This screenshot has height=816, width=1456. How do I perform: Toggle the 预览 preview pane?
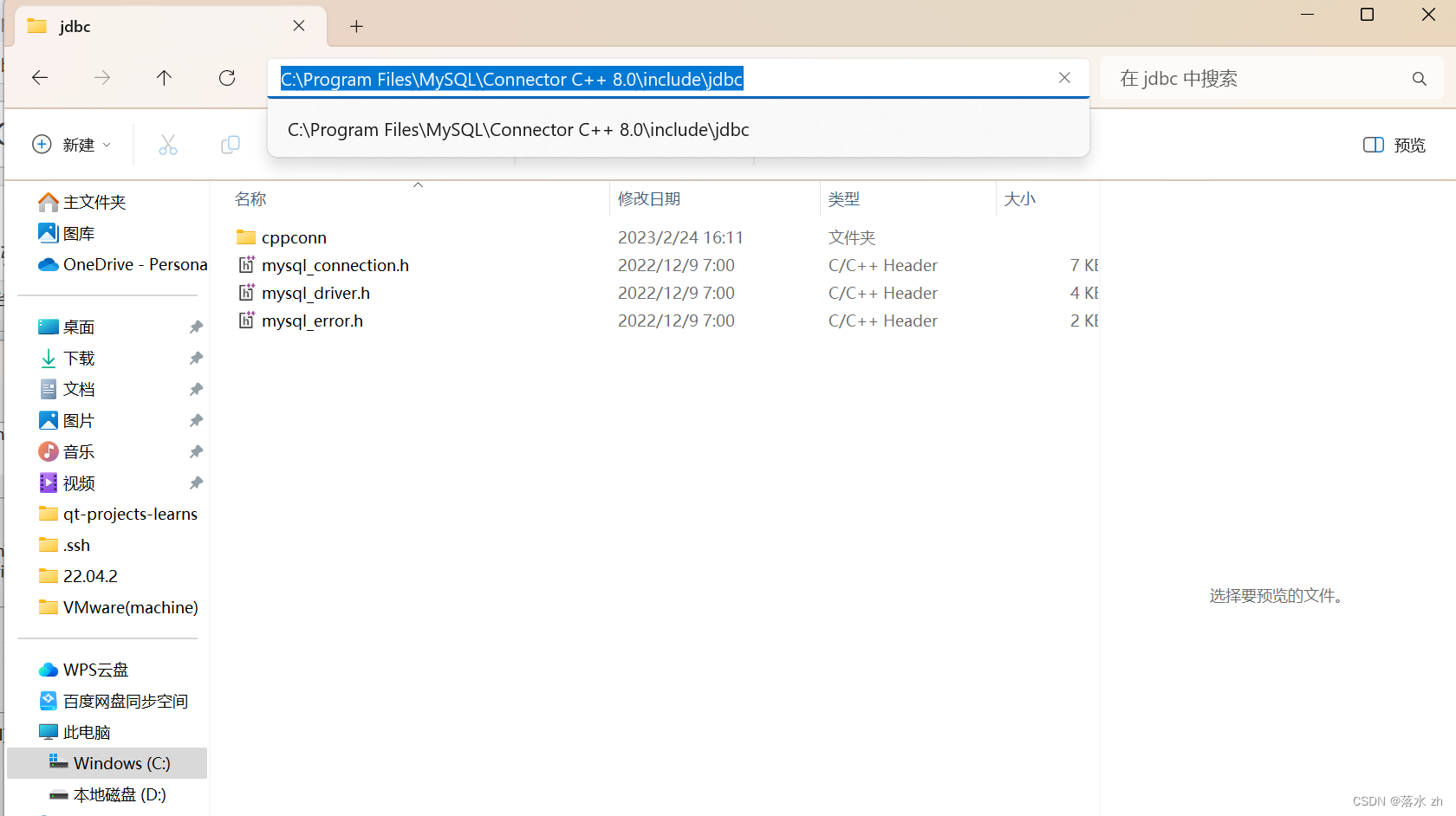(1394, 145)
